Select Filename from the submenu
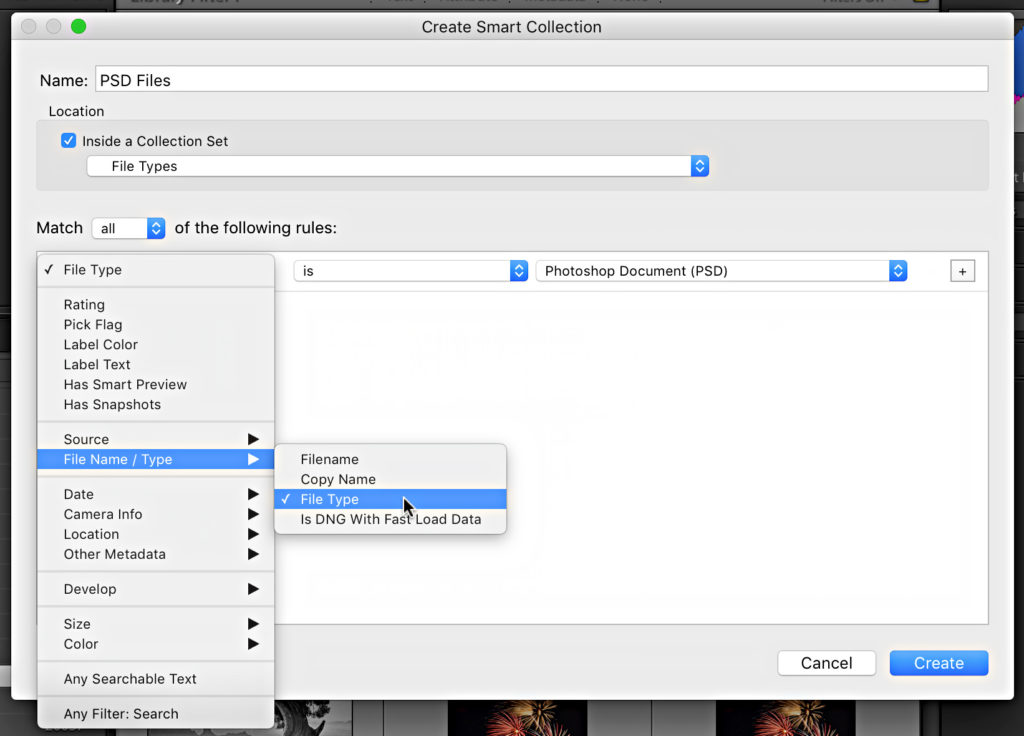The height and width of the screenshot is (736, 1024). point(330,459)
